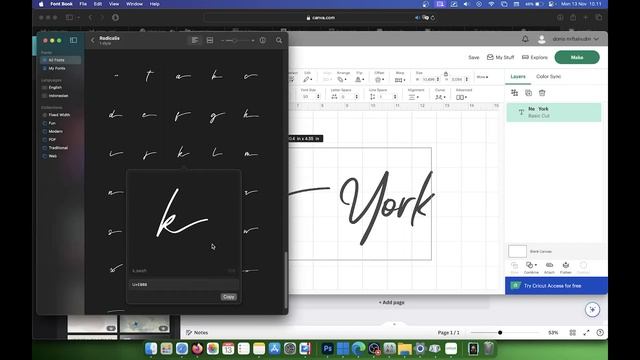Open Curve text tool

[440, 97]
